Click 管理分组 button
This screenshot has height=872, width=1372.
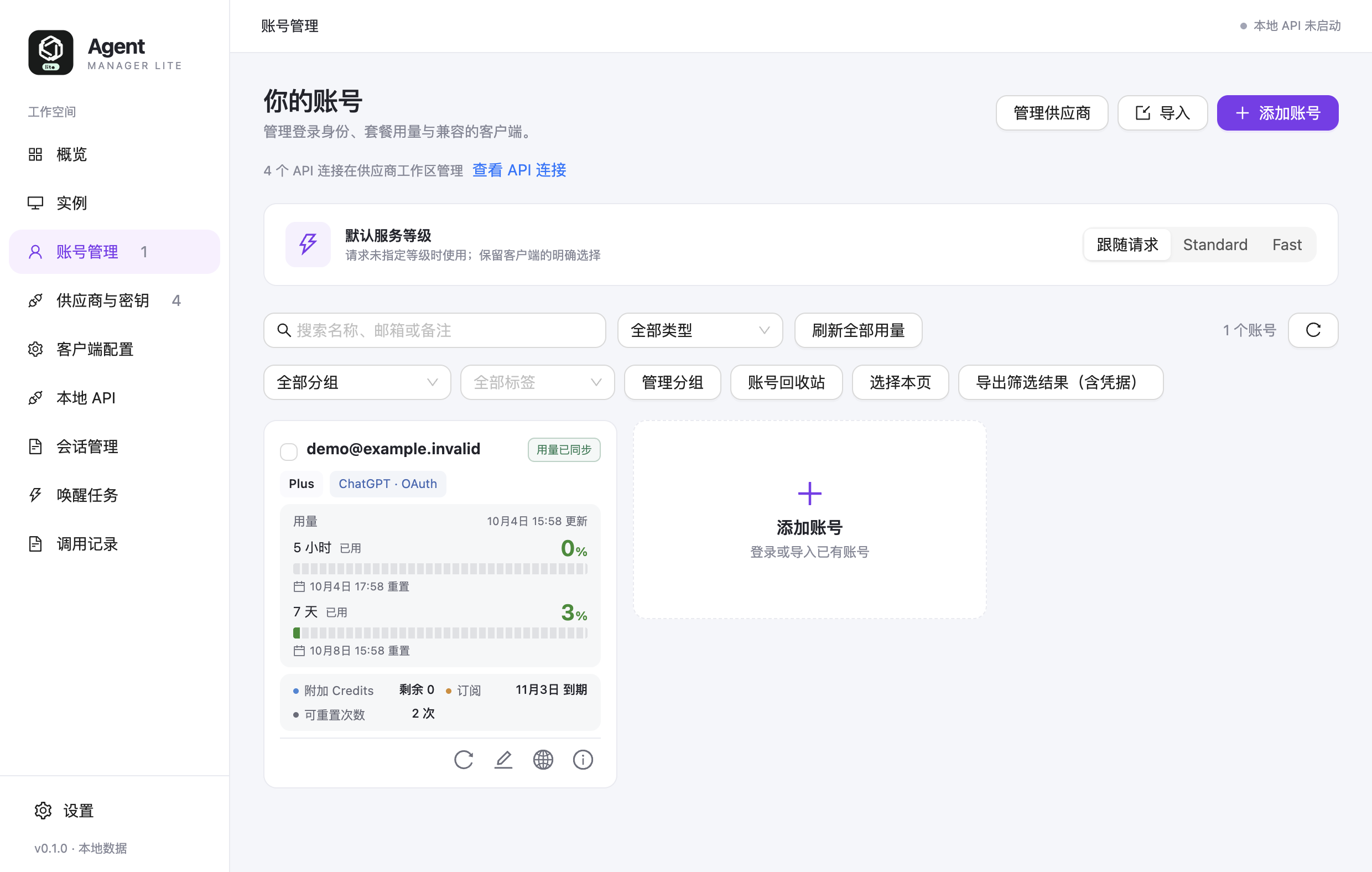point(672,382)
